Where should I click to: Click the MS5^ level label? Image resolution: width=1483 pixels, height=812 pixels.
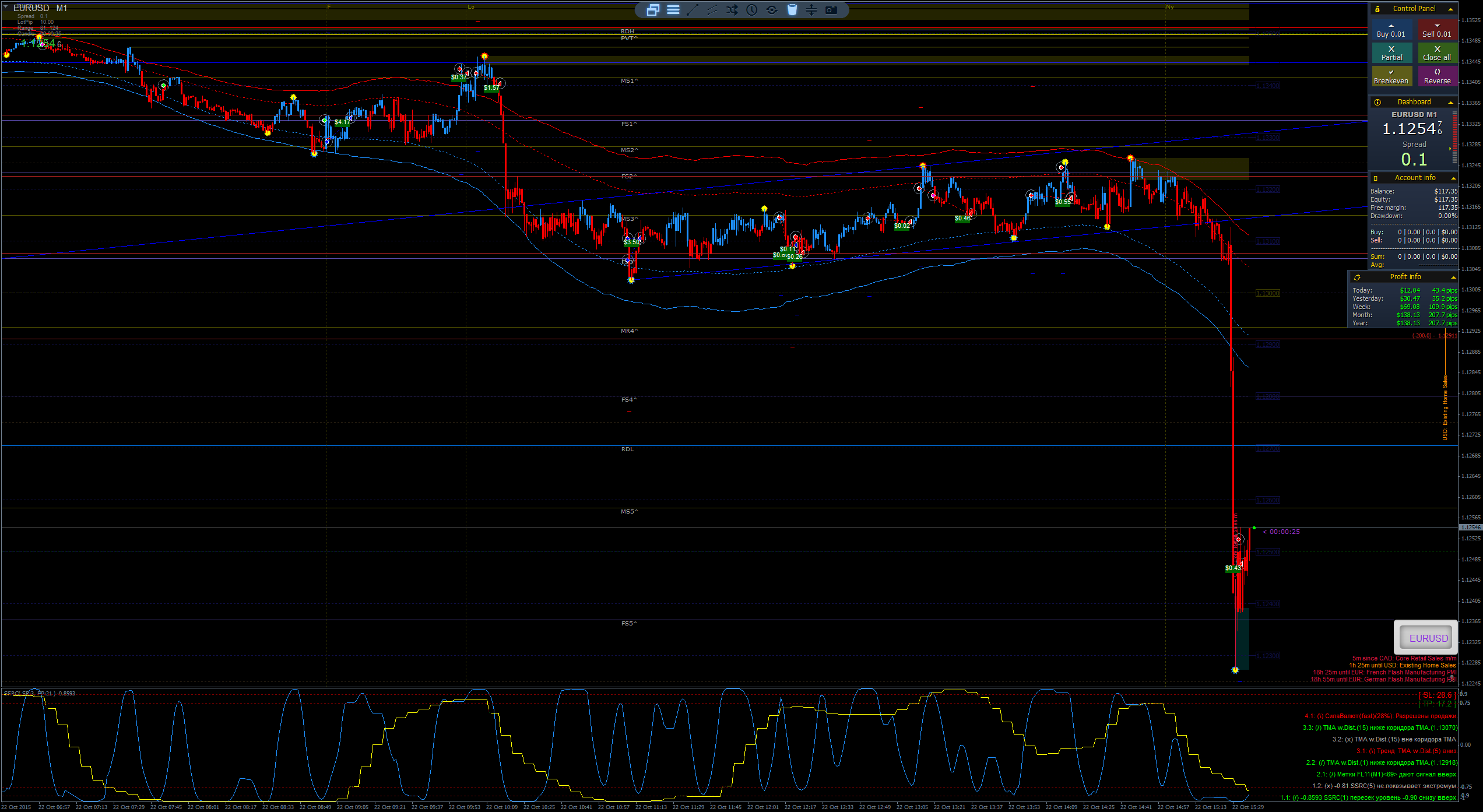click(629, 512)
